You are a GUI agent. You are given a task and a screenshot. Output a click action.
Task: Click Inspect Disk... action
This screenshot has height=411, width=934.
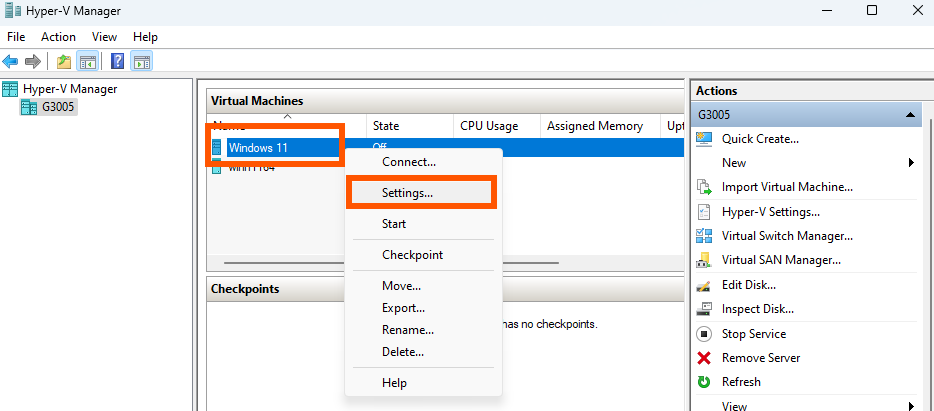click(x=758, y=309)
